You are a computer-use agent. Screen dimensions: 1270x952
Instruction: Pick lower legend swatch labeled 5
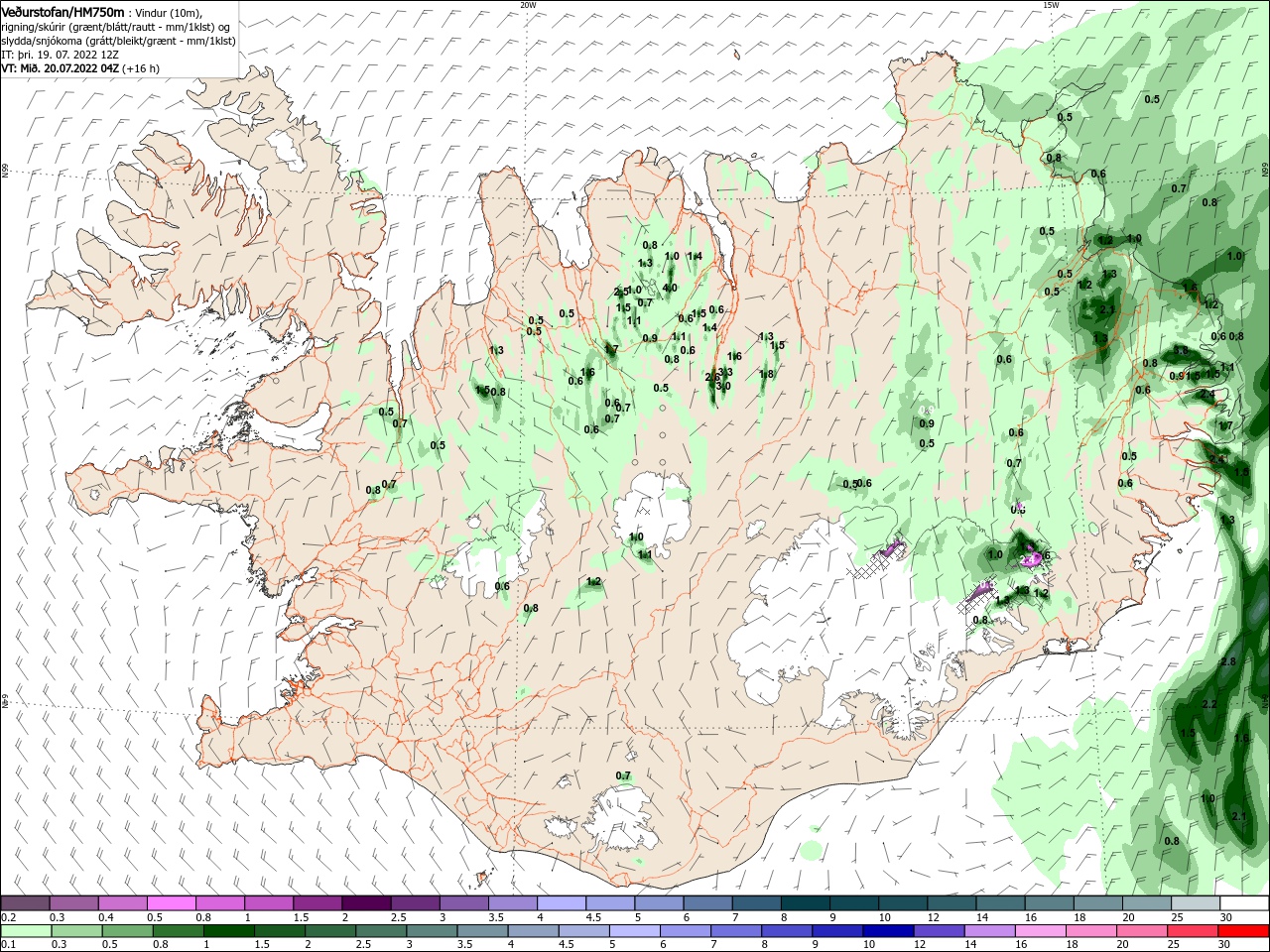click(635, 931)
